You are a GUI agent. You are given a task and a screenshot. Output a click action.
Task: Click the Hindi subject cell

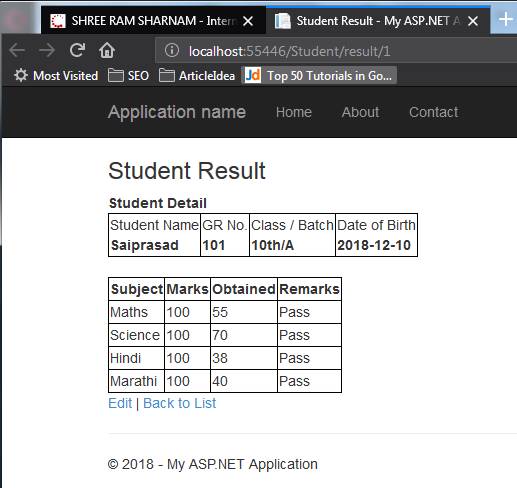click(136, 358)
